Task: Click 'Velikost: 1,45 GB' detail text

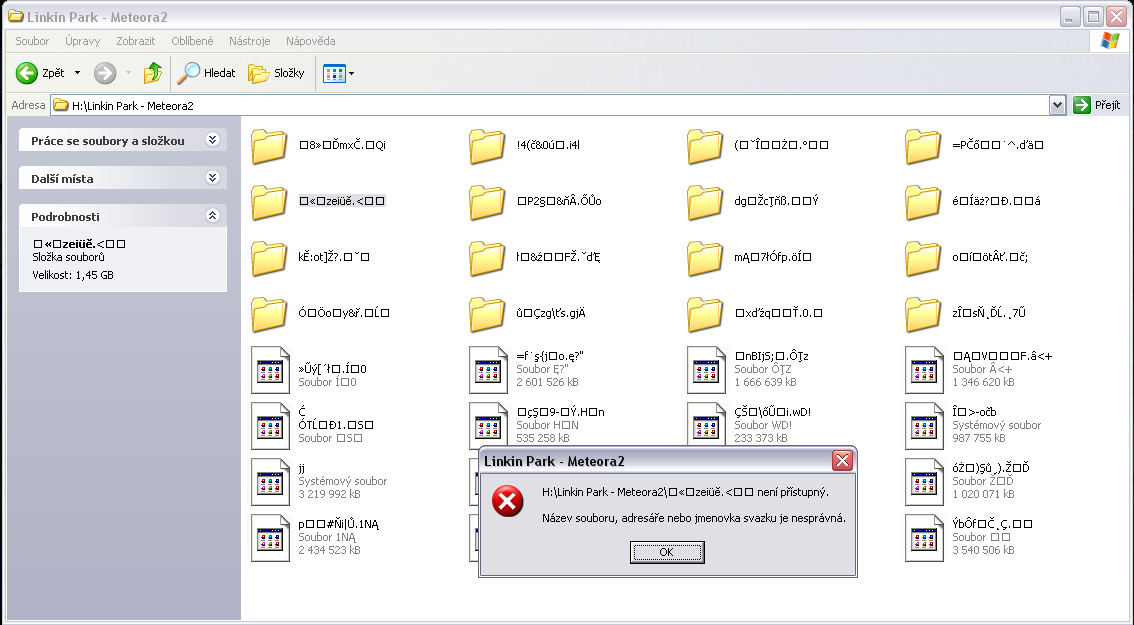Action: click(73, 275)
